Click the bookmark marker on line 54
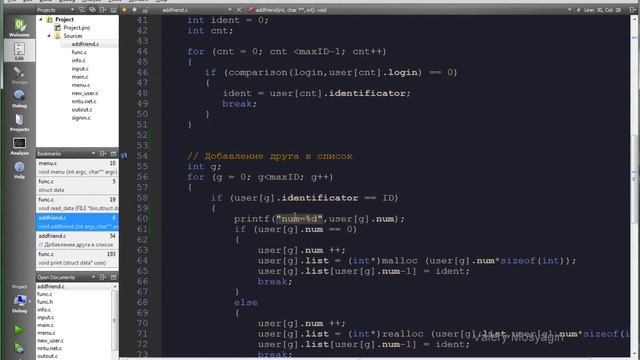The width and height of the screenshot is (640, 360). tap(124, 156)
